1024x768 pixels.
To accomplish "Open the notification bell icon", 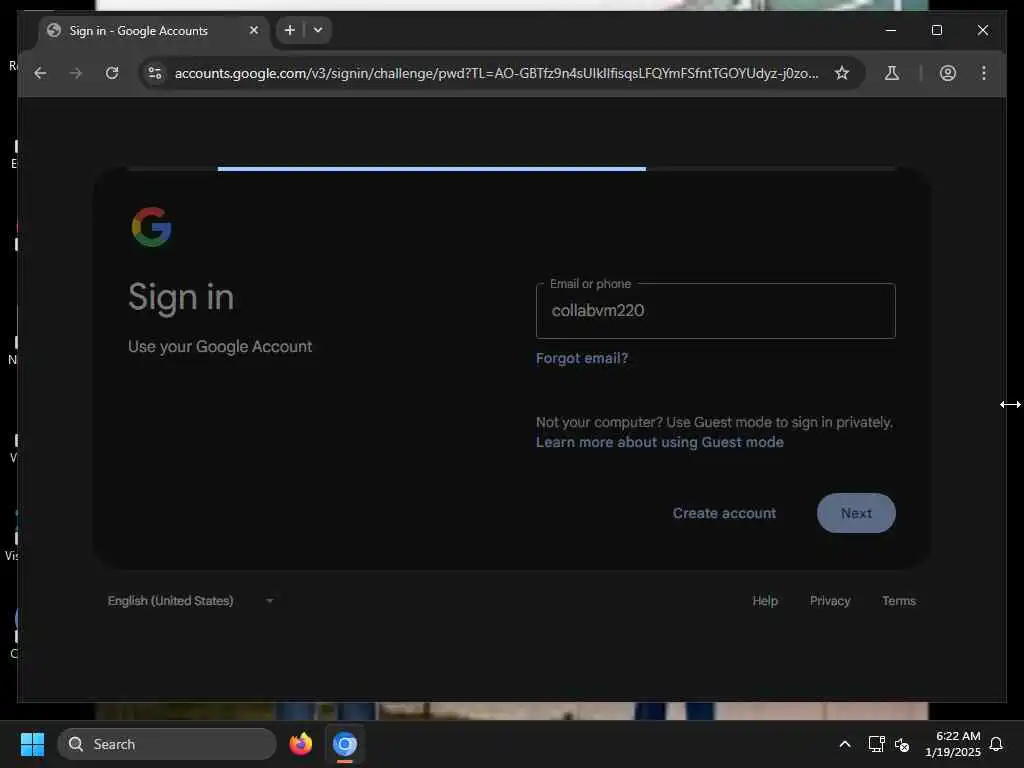I will (x=996, y=744).
